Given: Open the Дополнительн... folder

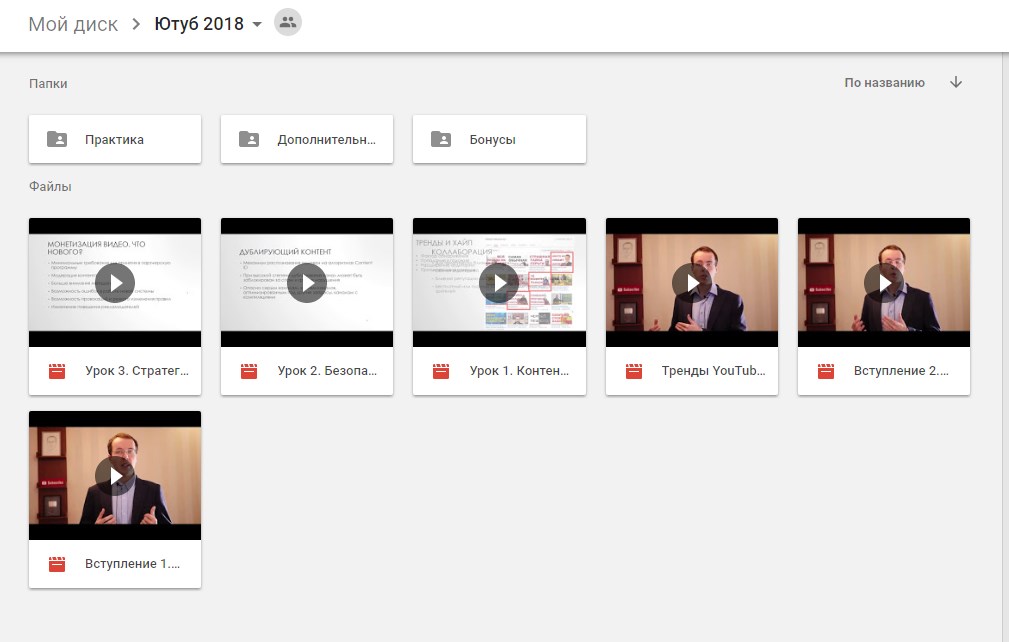Looking at the screenshot, I should pyautogui.click(x=307, y=140).
